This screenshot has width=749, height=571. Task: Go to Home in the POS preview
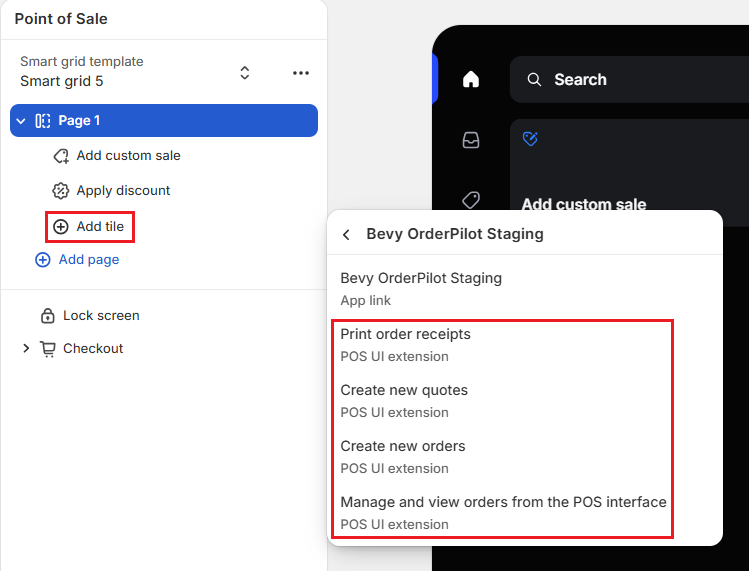point(471,79)
